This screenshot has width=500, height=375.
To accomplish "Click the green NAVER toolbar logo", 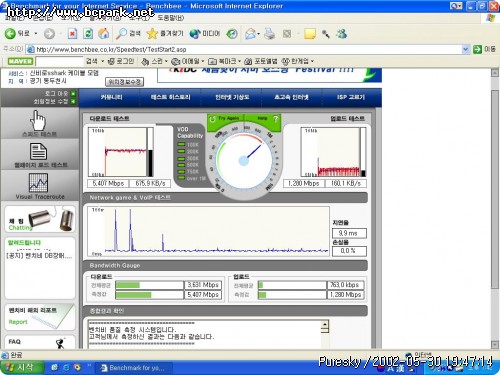I will pyautogui.click(x=20, y=61).
